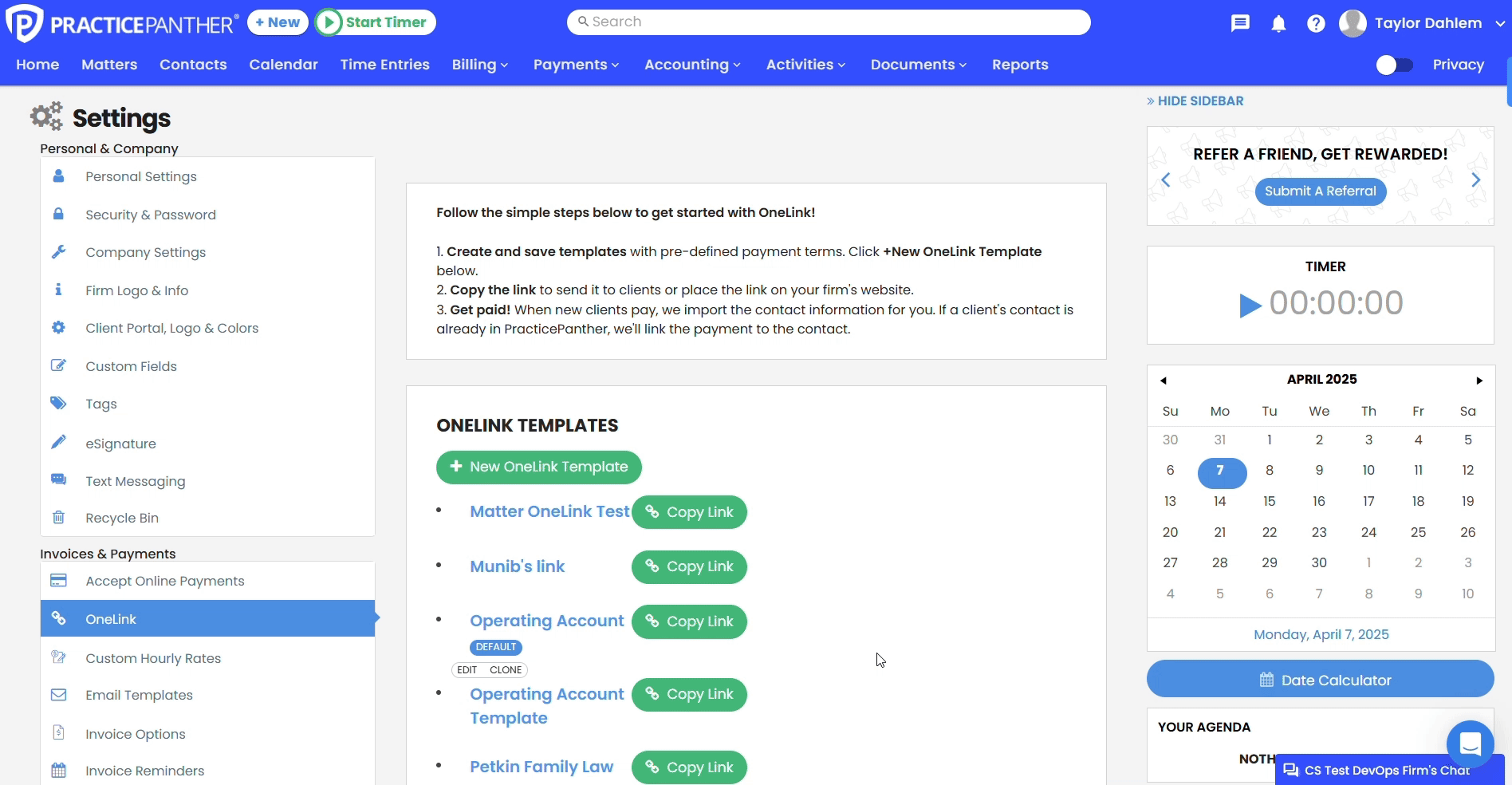This screenshot has width=1512, height=785.
Task: Open the Reports tab
Action: point(1020,65)
